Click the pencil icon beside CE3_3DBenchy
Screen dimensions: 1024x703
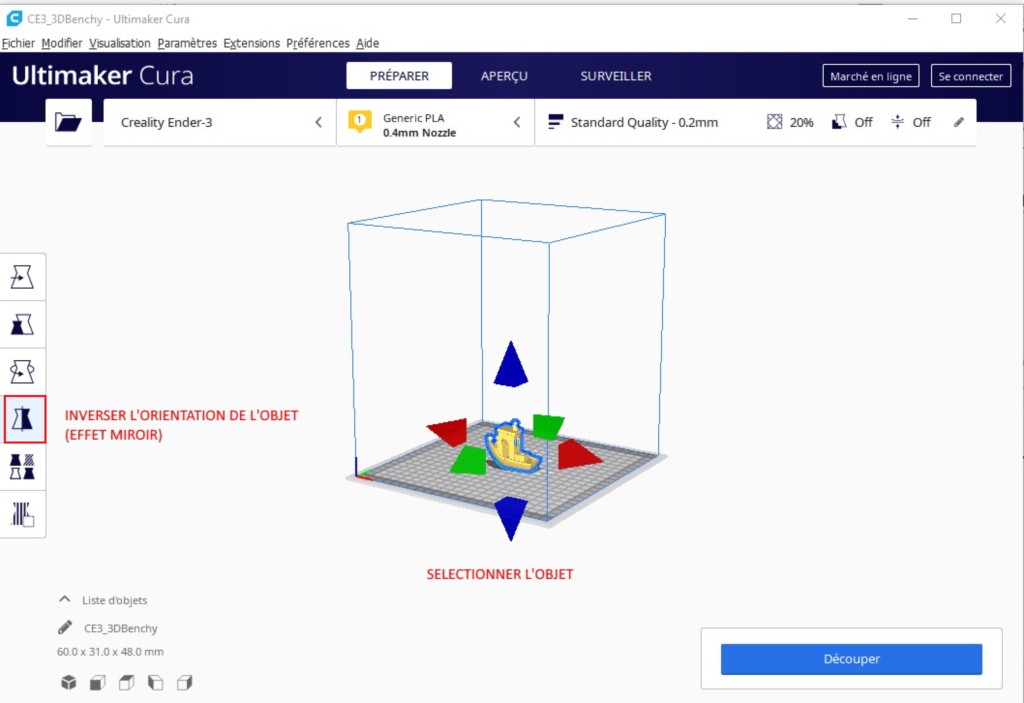point(65,628)
